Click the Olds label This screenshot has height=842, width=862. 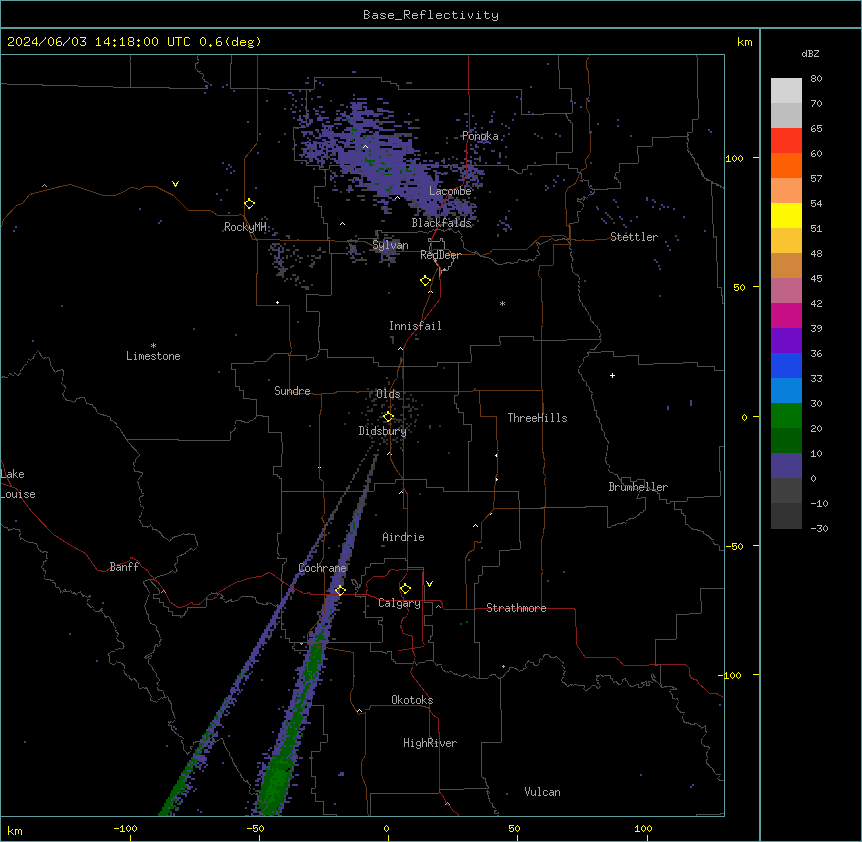click(388, 394)
